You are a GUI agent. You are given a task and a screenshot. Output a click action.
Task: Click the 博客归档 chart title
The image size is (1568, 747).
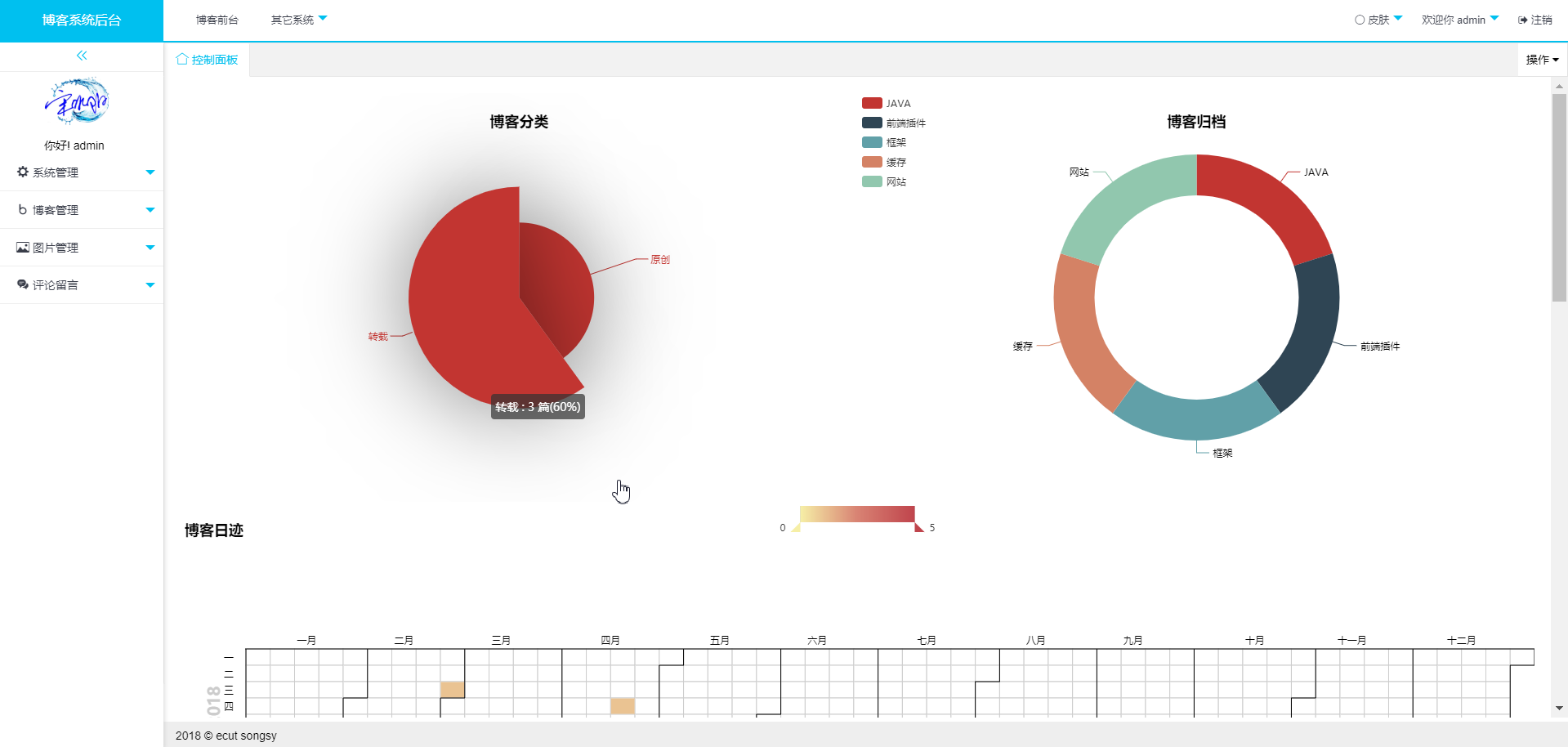coord(1196,122)
